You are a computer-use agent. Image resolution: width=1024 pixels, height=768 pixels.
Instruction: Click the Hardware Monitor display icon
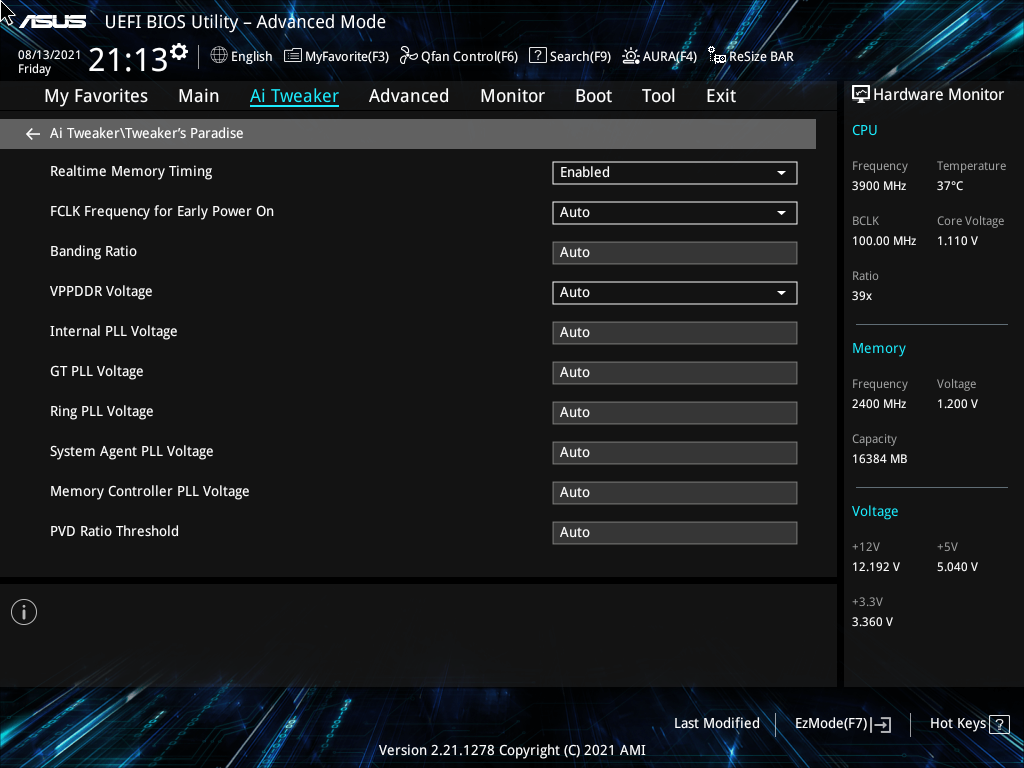pyautogui.click(x=861, y=95)
